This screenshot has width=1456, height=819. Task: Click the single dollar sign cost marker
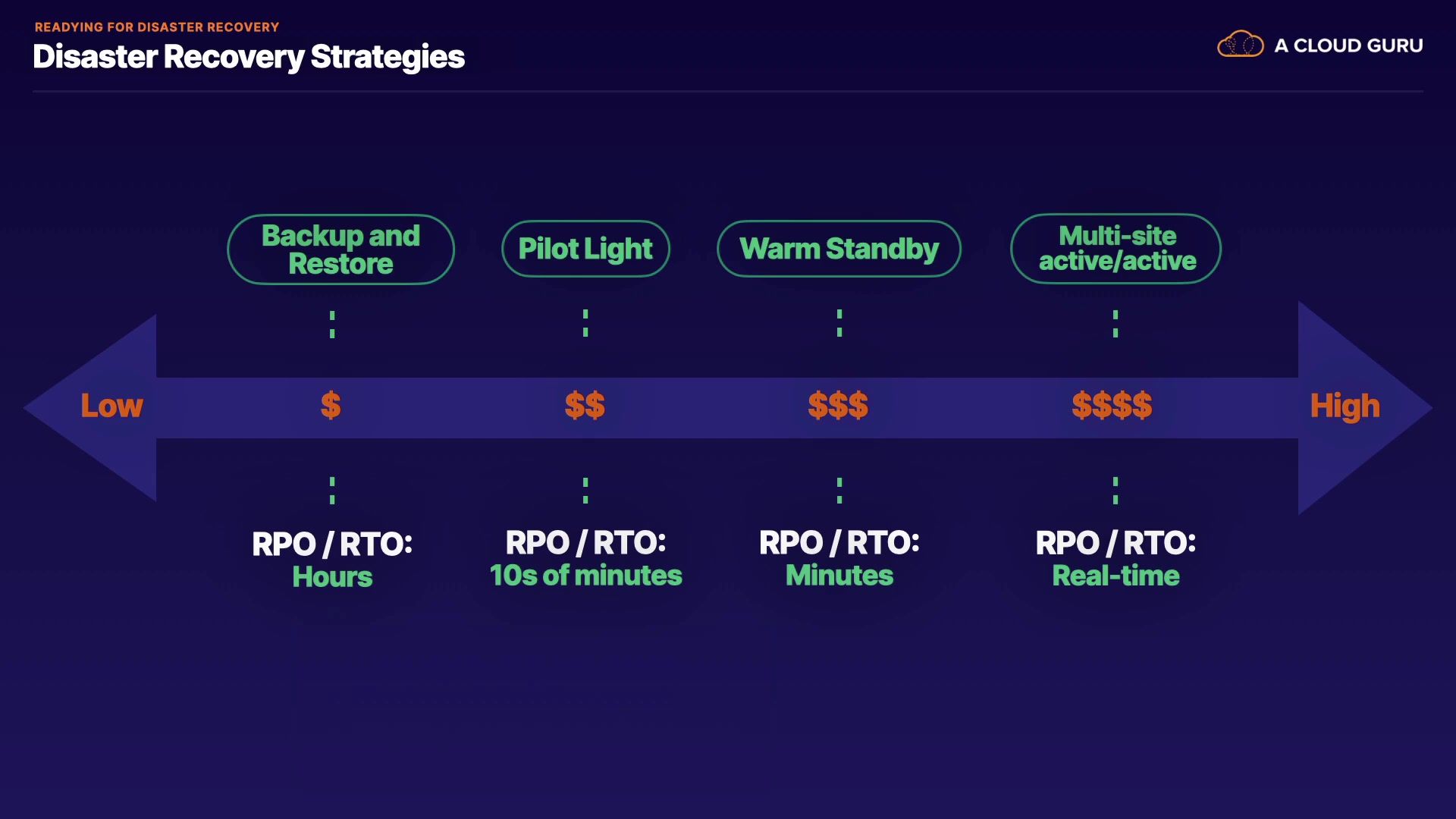331,406
